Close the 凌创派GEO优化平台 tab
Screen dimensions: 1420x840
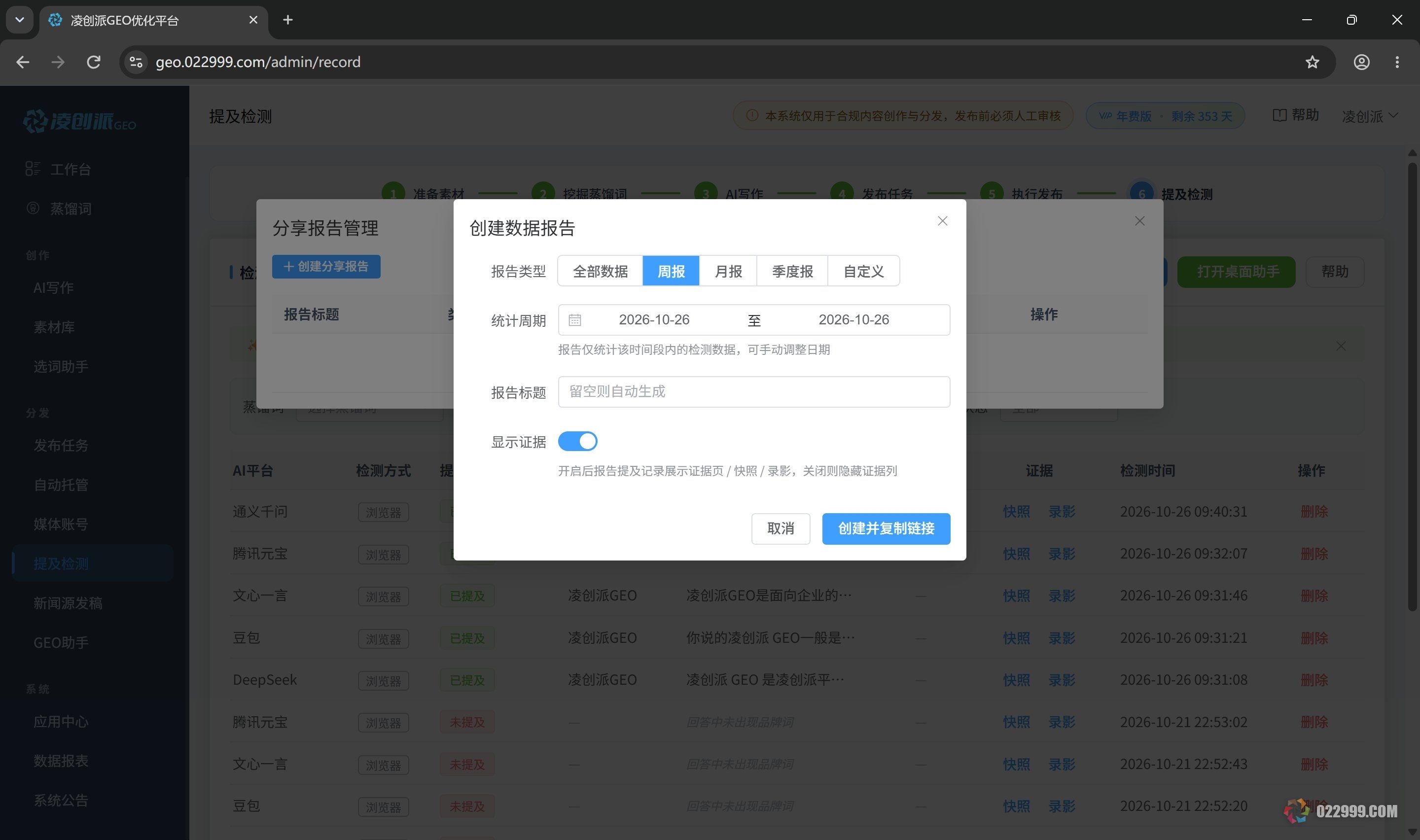point(253,20)
